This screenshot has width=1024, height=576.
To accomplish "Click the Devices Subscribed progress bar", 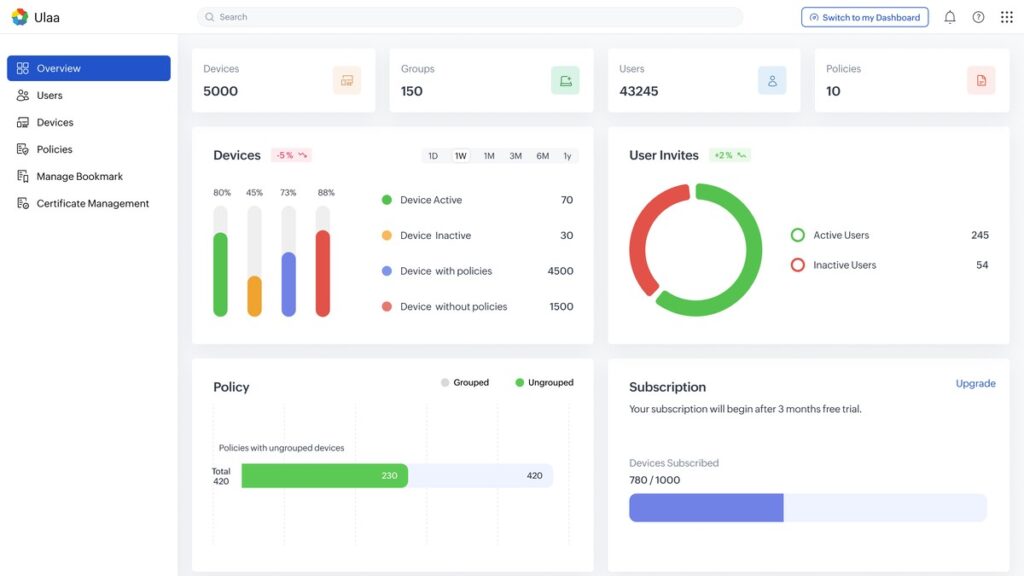I will pos(807,507).
